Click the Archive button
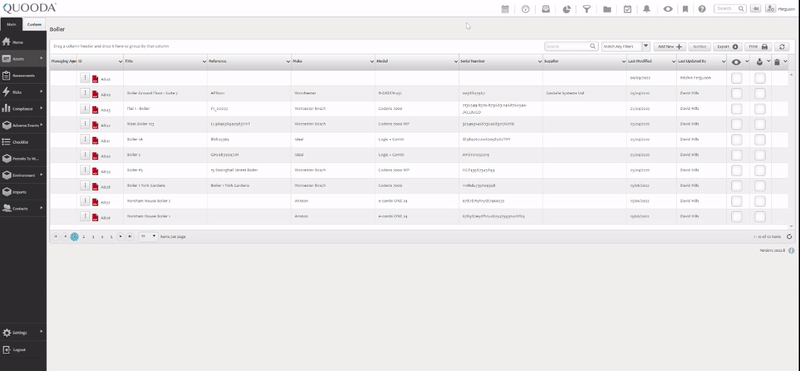The image size is (800, 371). [699, 46]
